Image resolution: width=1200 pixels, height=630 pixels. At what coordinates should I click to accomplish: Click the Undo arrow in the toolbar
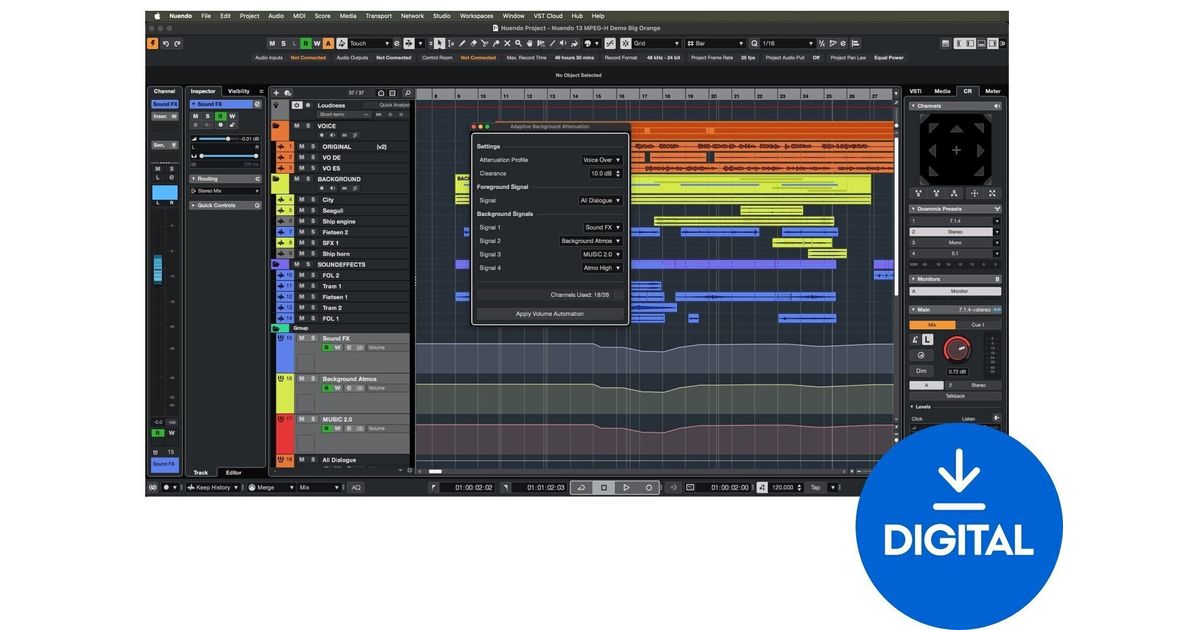[x=166, y=43]
